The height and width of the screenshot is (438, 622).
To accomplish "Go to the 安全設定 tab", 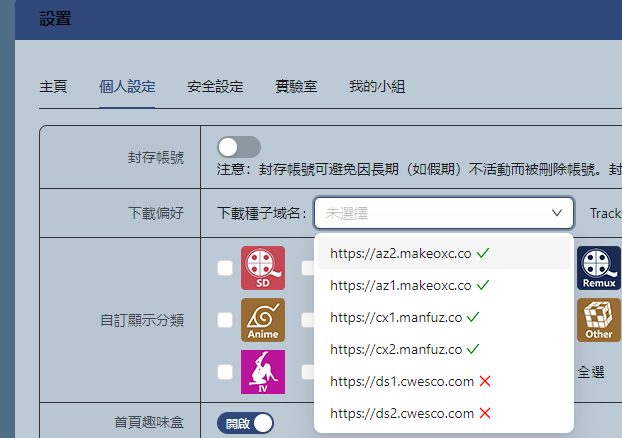I will 215,86.
